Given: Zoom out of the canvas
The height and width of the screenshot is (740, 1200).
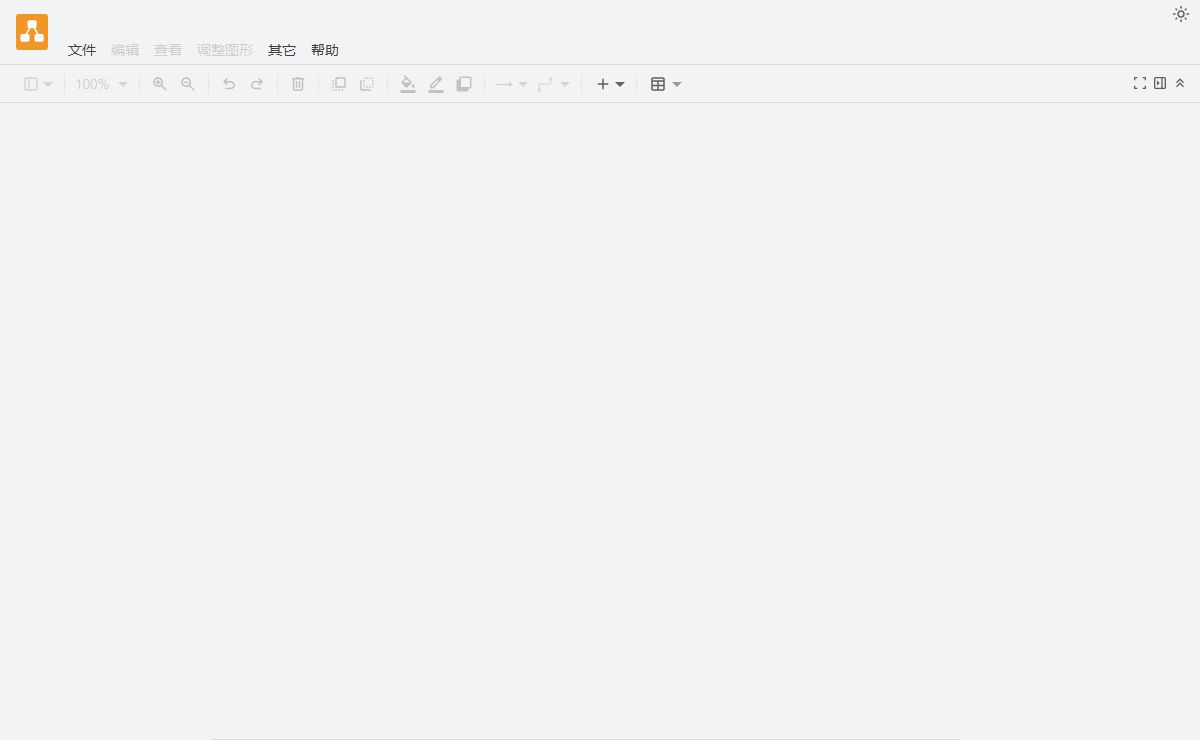Looking at the screenshot, I should (188, 84).
